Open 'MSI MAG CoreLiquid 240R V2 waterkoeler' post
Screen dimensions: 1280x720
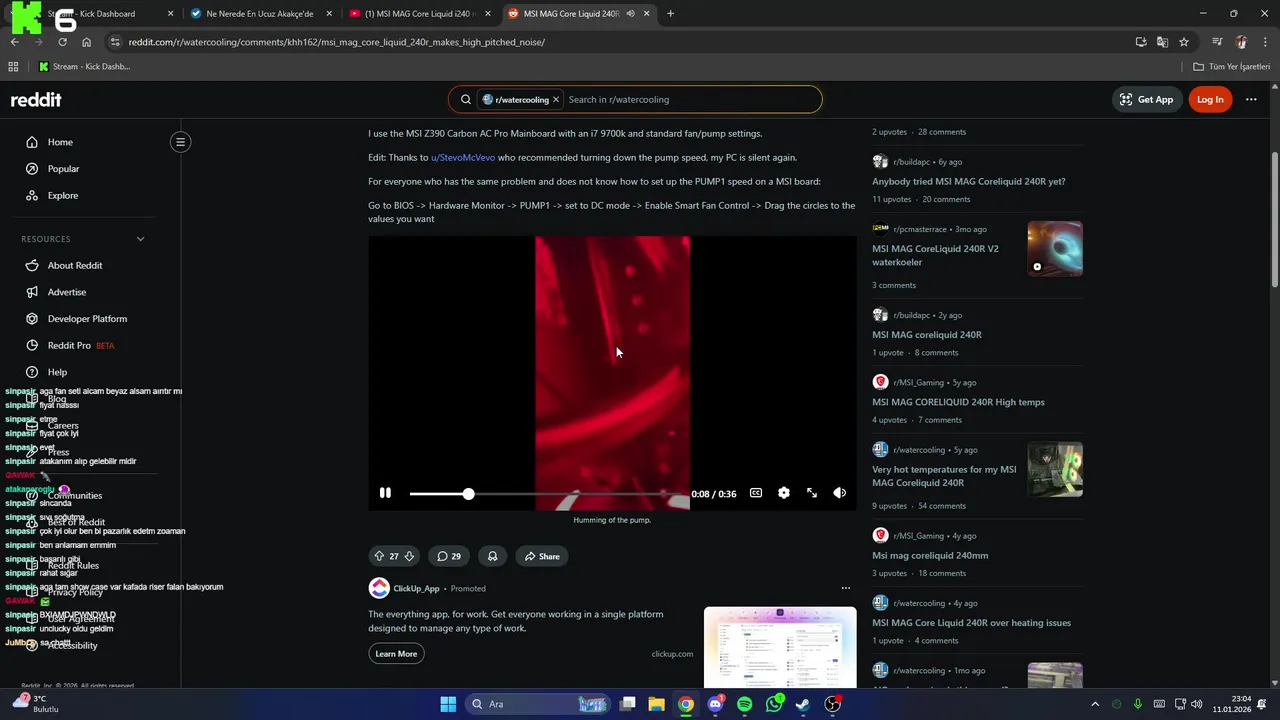coord(935,255)
